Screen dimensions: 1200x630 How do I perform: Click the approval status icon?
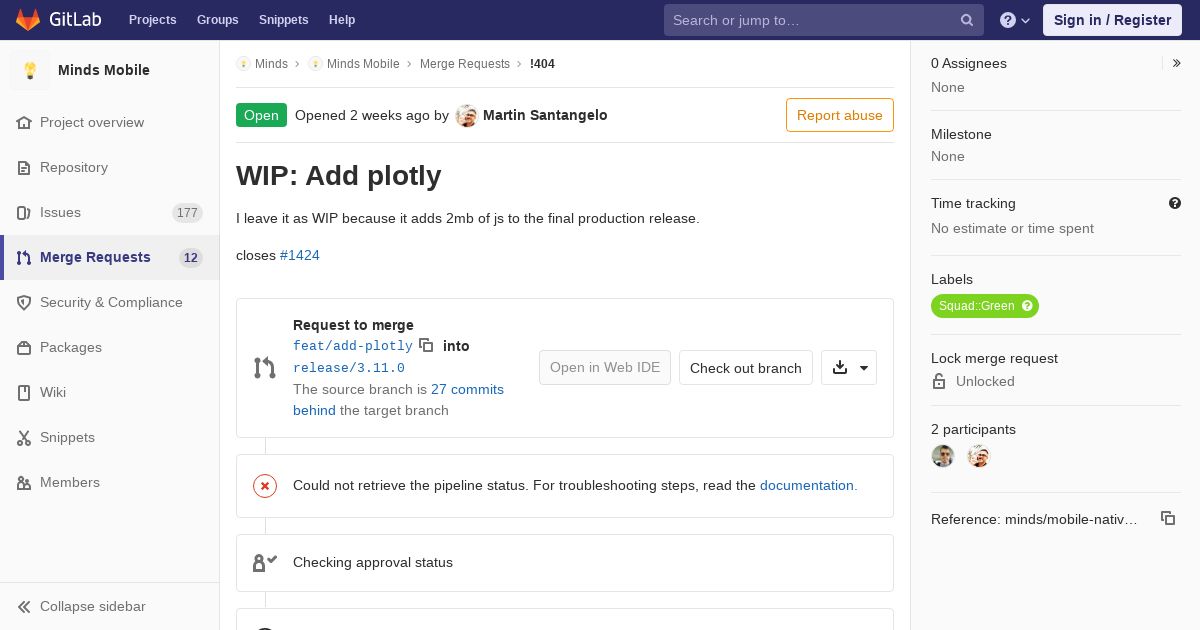point(265,563)
